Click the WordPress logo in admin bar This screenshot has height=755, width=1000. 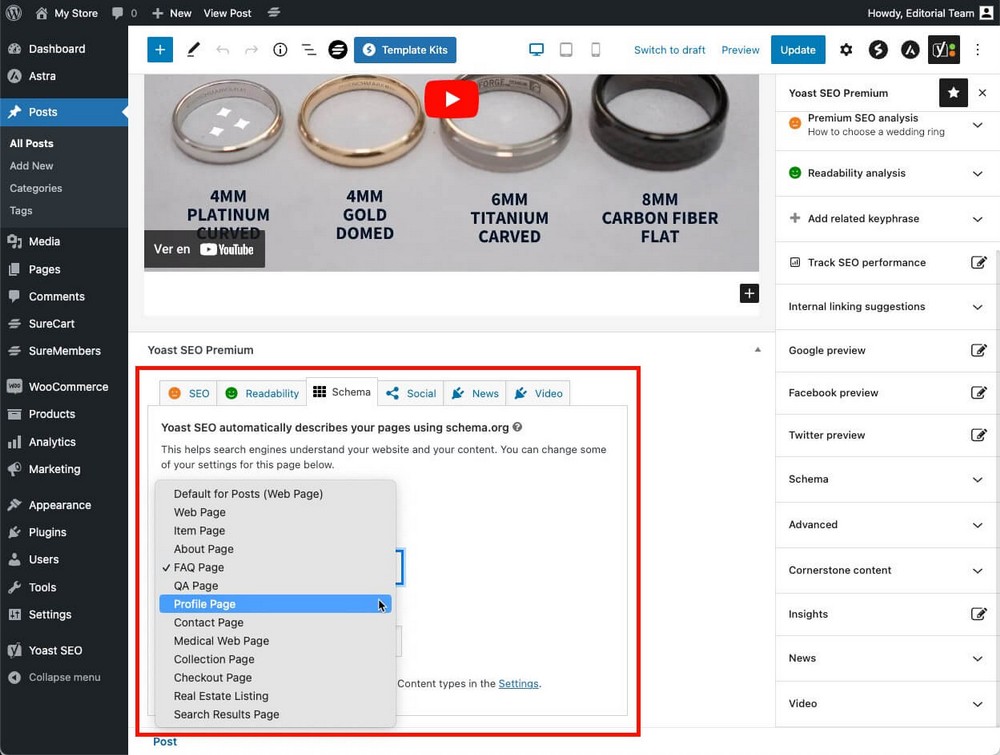pyautogui.click(x=13, y=13)
